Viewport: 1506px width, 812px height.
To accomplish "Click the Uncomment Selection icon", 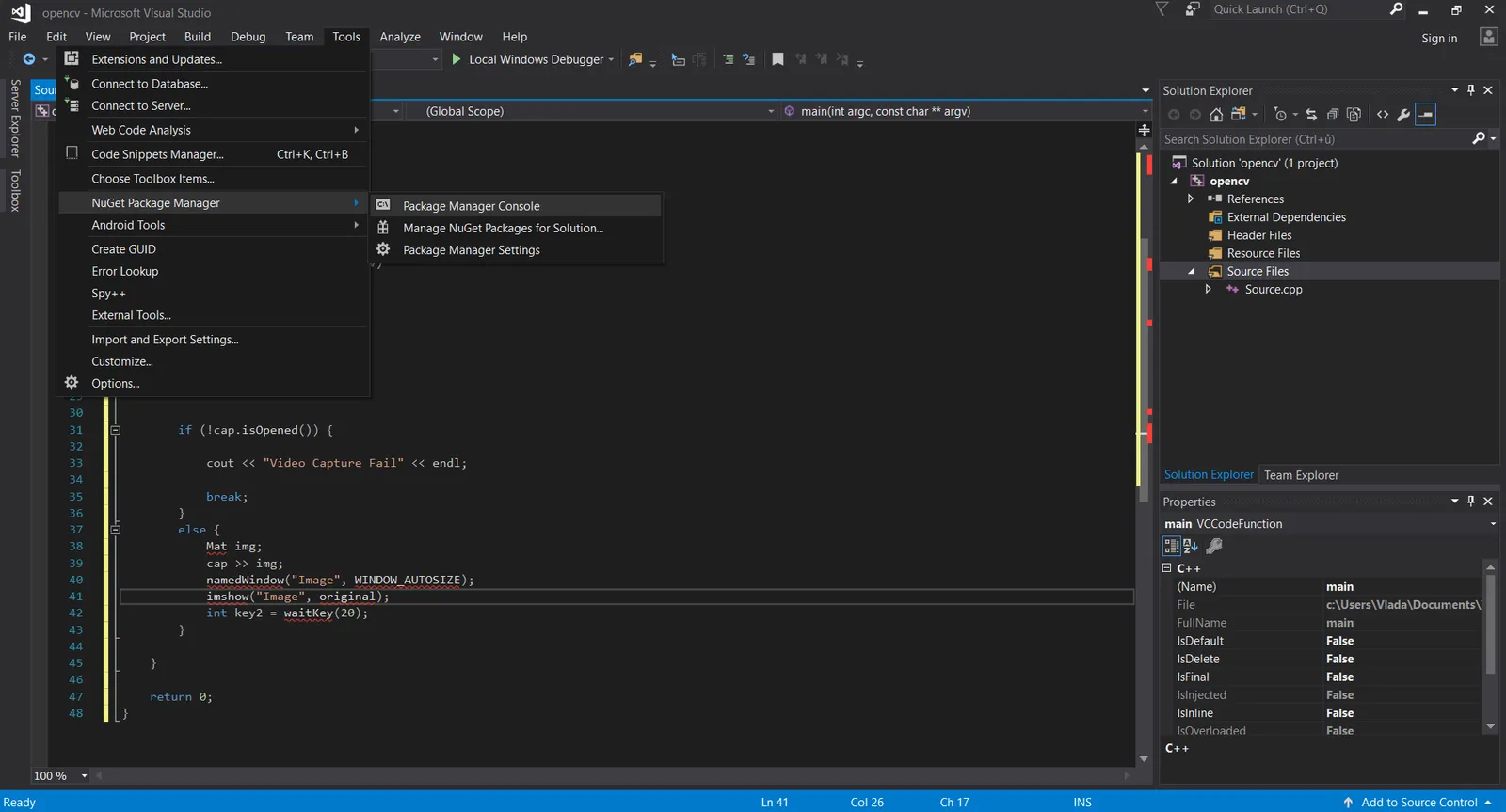I will pyautogui.click(x=748, y=59).
